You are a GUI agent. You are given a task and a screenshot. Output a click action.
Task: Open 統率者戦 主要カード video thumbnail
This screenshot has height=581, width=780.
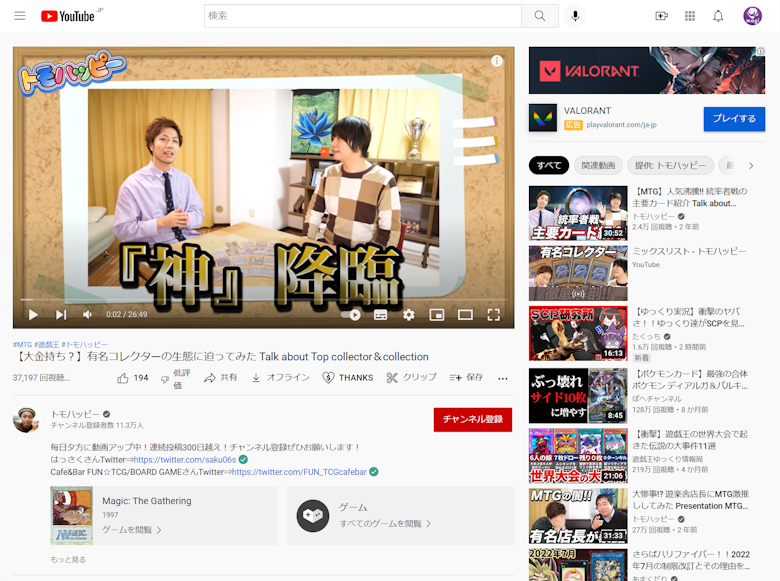[x=578, y=213]
